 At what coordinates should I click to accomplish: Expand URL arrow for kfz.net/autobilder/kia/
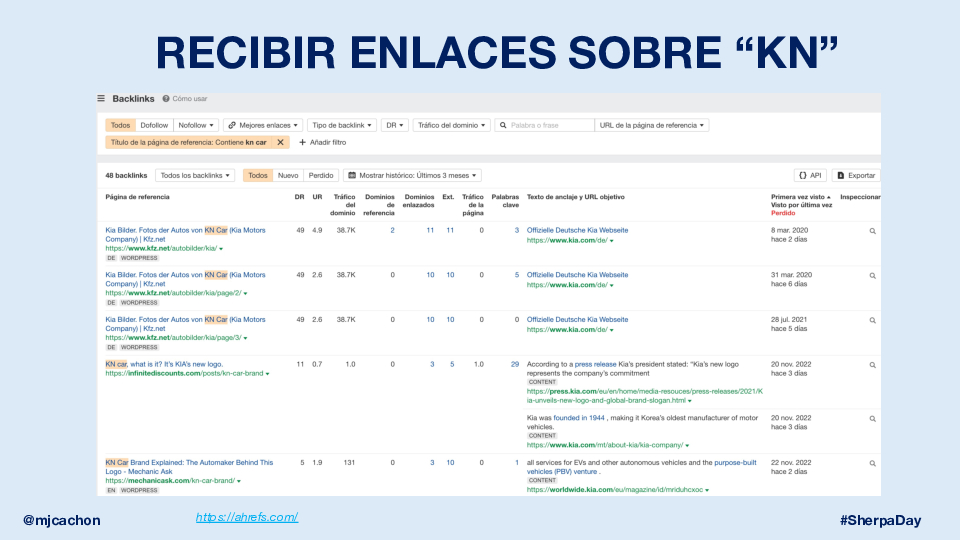221,249
